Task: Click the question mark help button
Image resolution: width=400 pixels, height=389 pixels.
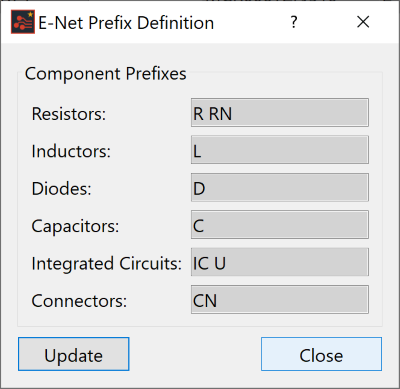Action: (x=294, y=22)
